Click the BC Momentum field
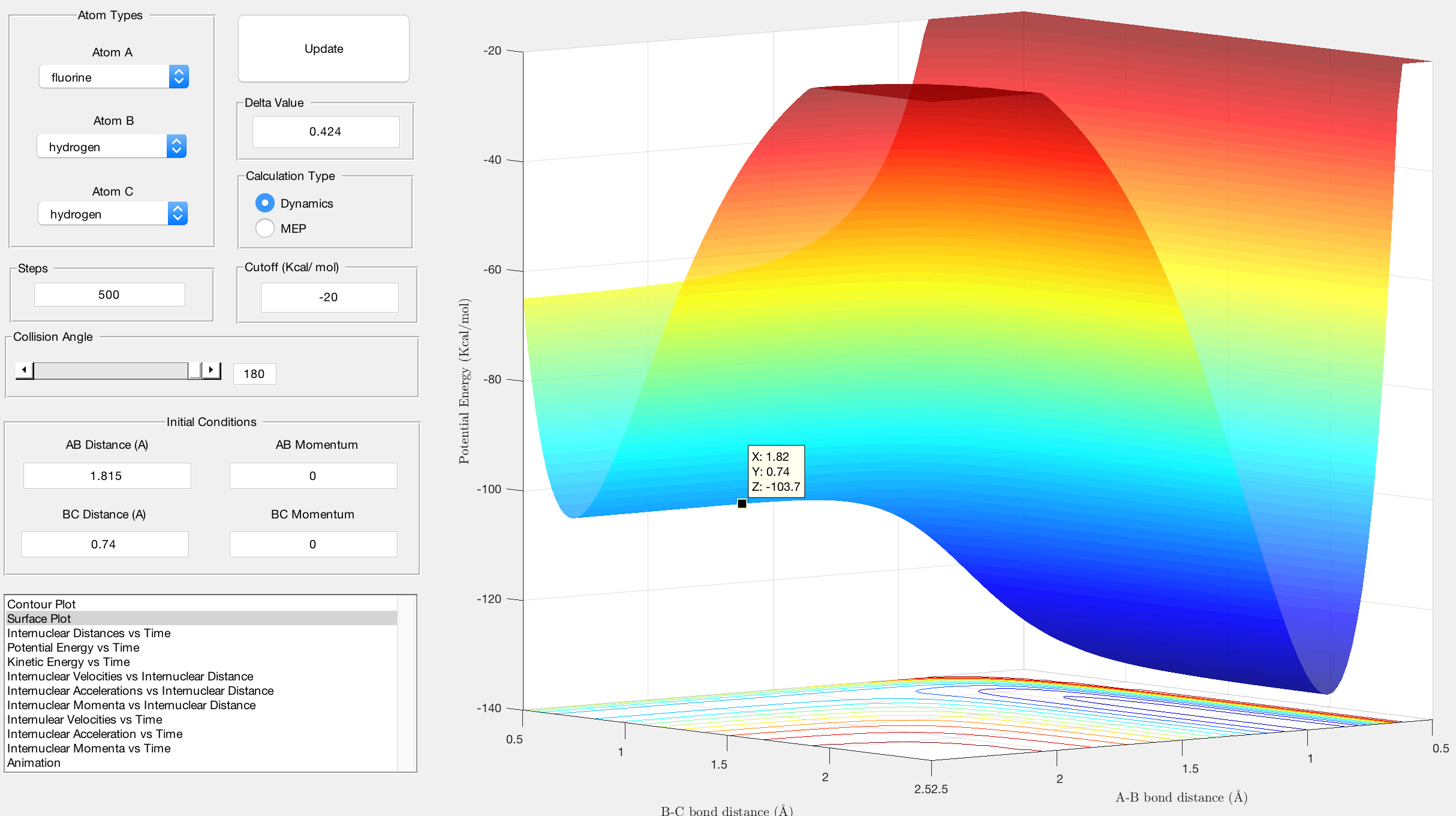The image size is (1456, 816). [x=313, y=544]
